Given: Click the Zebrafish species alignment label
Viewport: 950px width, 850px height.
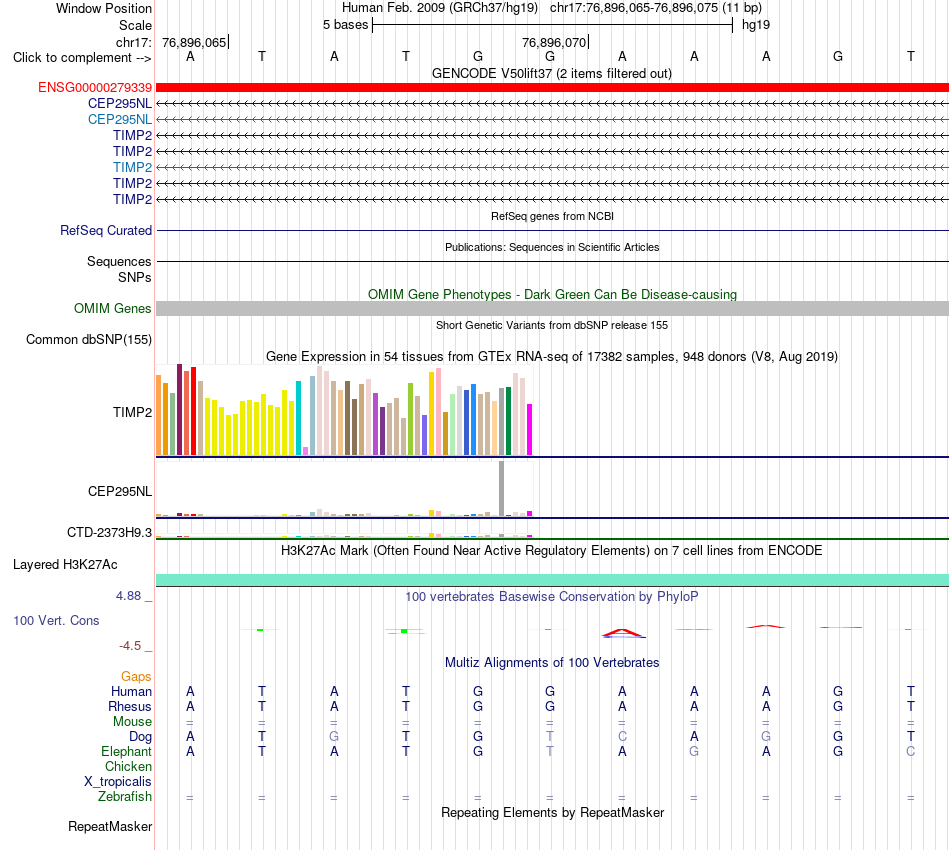Looking at the screenshot, I should (x=125, y=797).
